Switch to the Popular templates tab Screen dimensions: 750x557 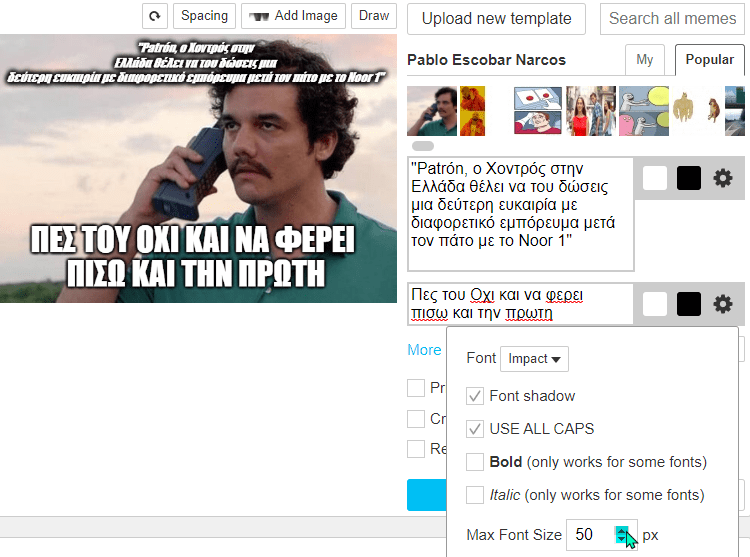pyautogui.click(x=709, y=60)
